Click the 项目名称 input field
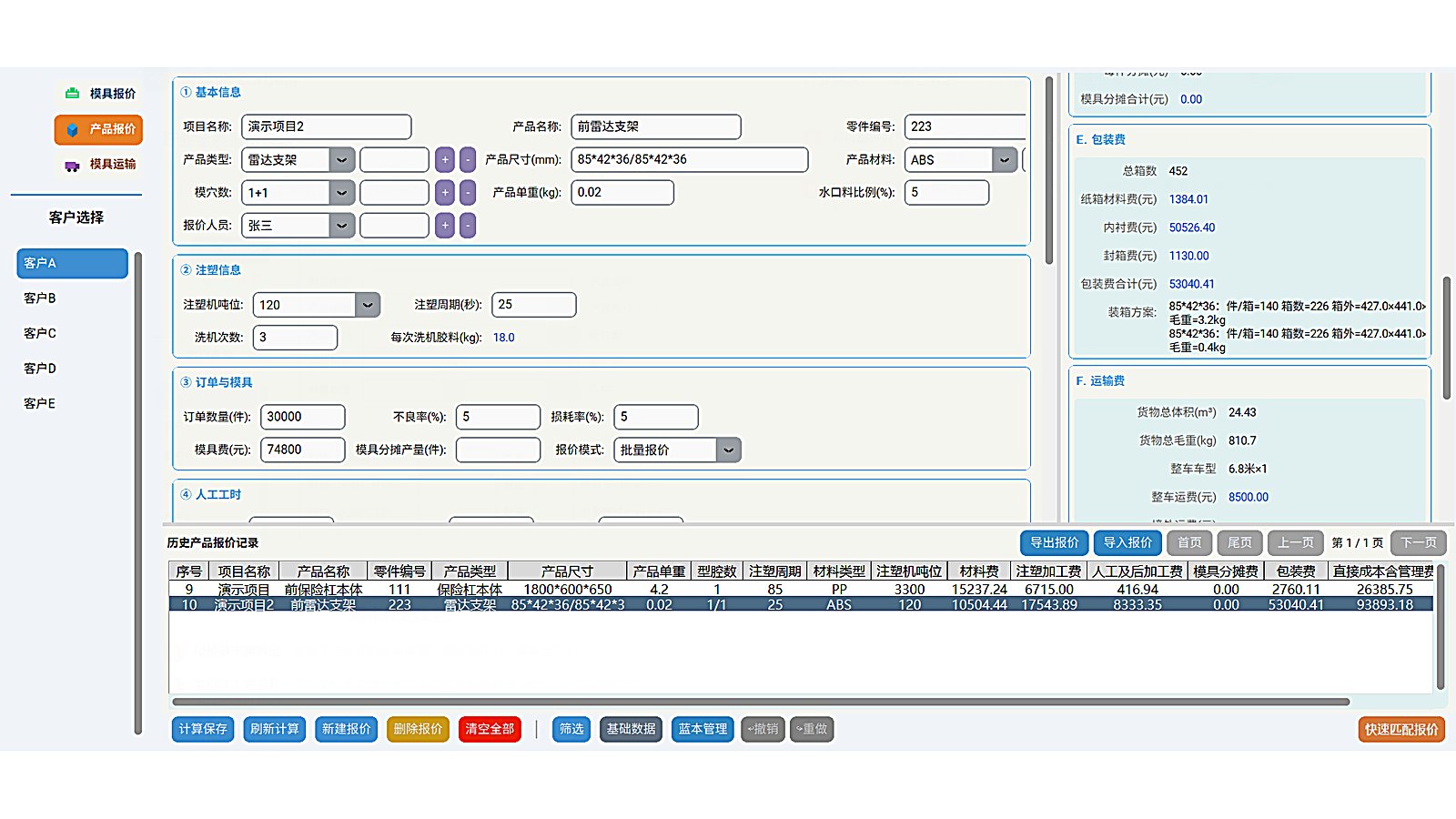Viewport: 1456px width, 819px height. pos(327,127)
